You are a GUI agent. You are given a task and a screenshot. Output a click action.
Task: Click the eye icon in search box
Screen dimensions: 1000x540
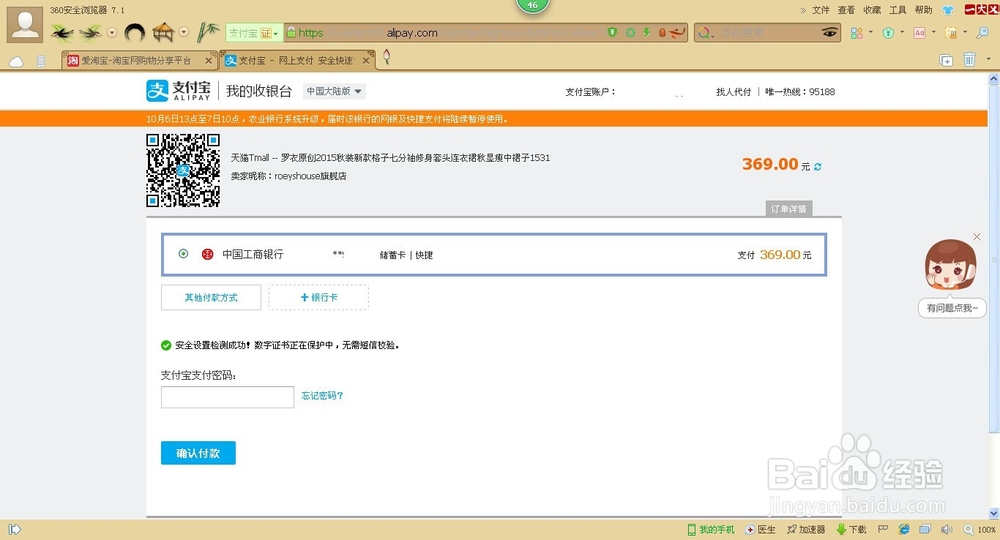coord(829,33)
